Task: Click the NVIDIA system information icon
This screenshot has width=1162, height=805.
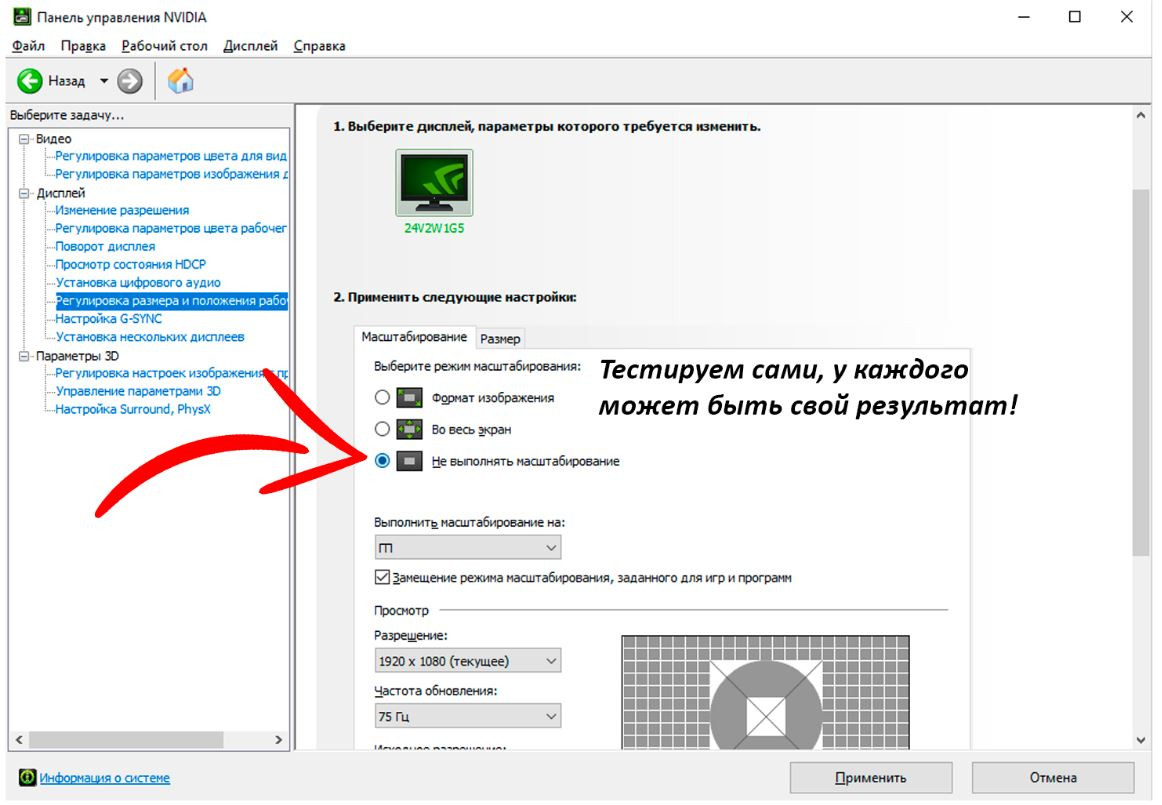Action: (28, 778)
